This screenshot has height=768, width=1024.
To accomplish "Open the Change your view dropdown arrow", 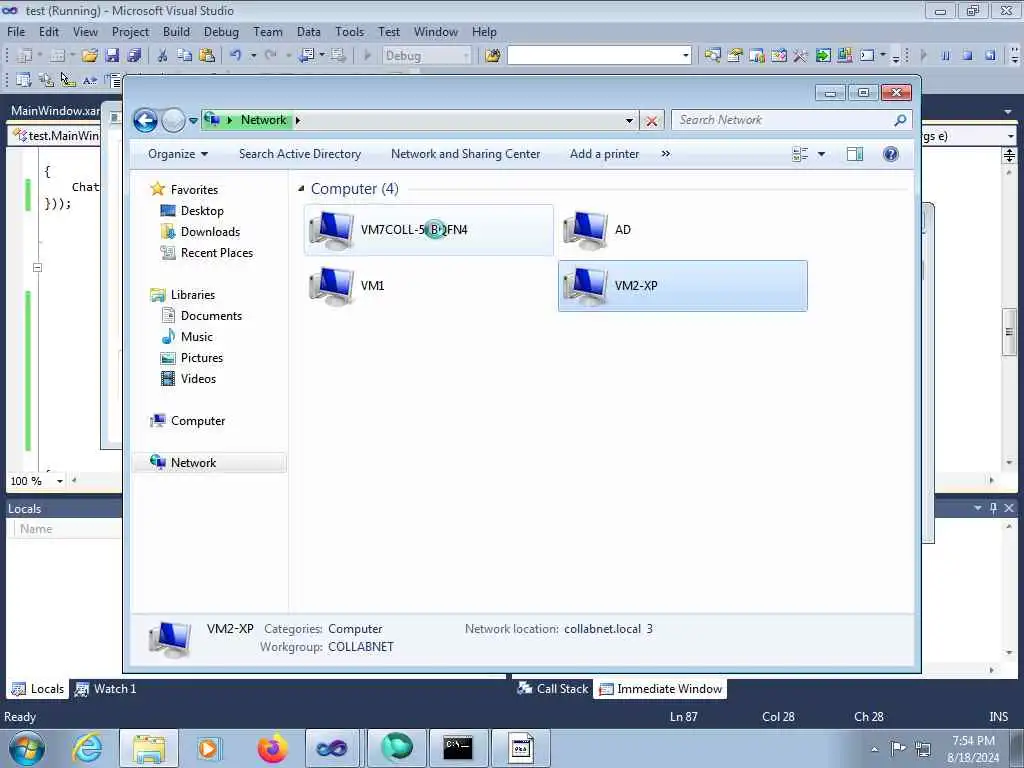I will 821,154.
